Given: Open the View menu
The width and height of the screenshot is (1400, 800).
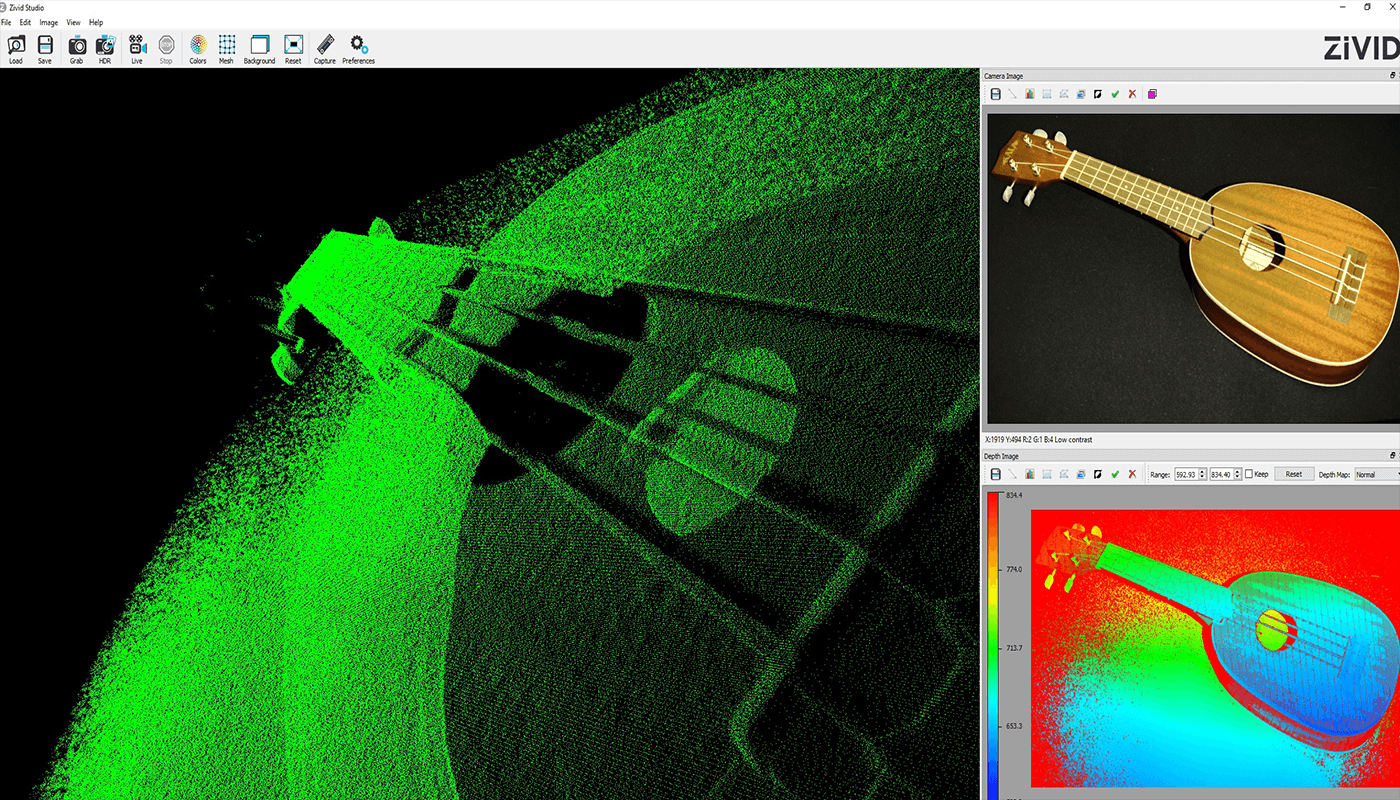Looking at the screenshot, I should (x=72, y=21).
